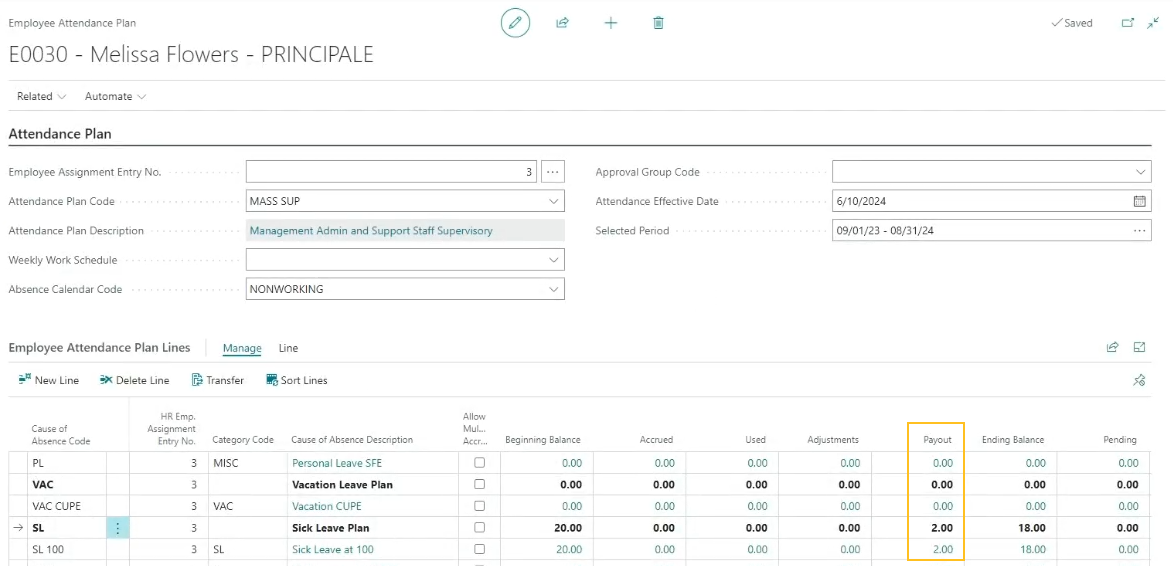Click the ellipsis beside Employee Assignment Entry No.

click(553, 172)
